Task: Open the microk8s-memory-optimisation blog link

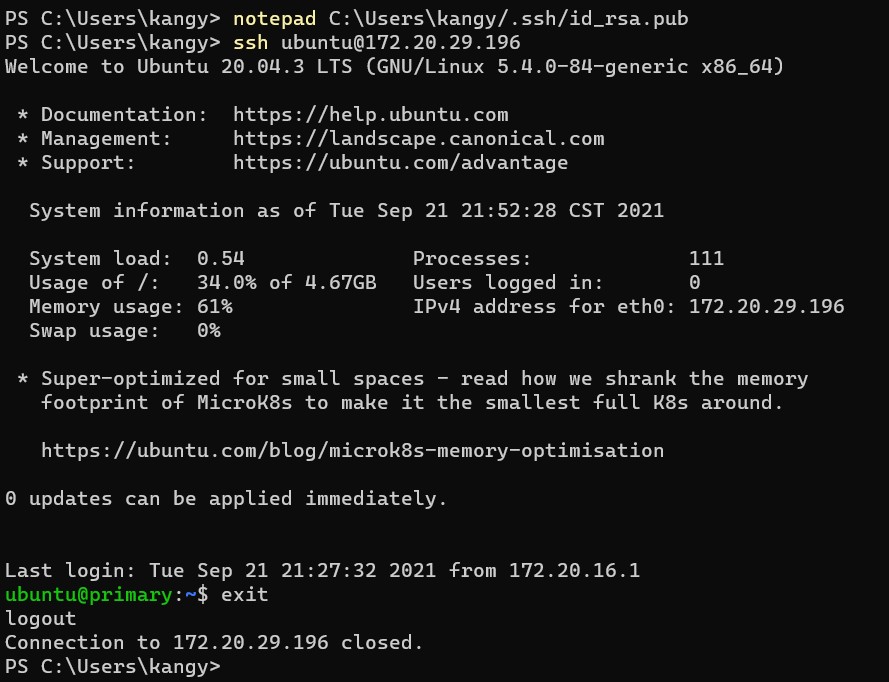Action: (x=352, y=451)
